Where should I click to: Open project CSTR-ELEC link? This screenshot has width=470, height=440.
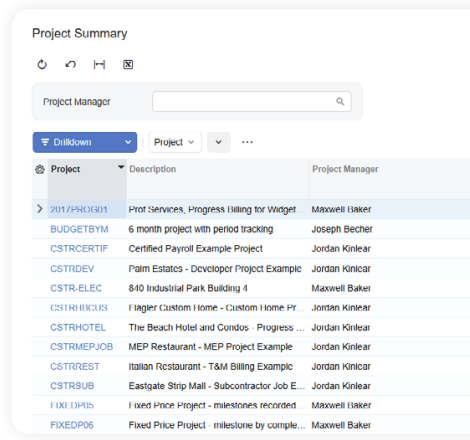[76, 288]
